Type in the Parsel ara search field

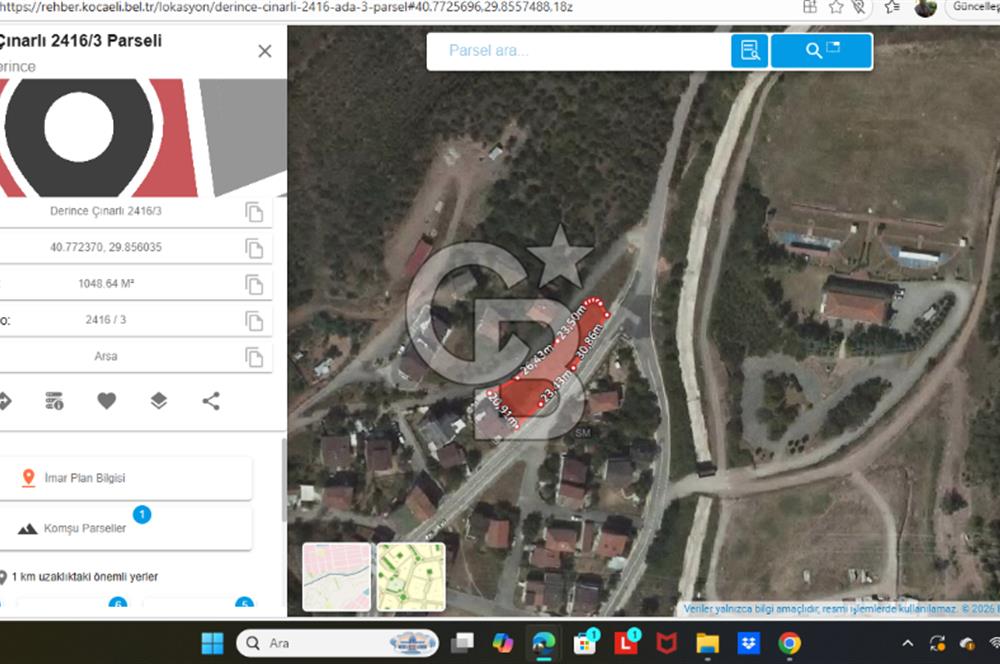[x=575, y=51]
